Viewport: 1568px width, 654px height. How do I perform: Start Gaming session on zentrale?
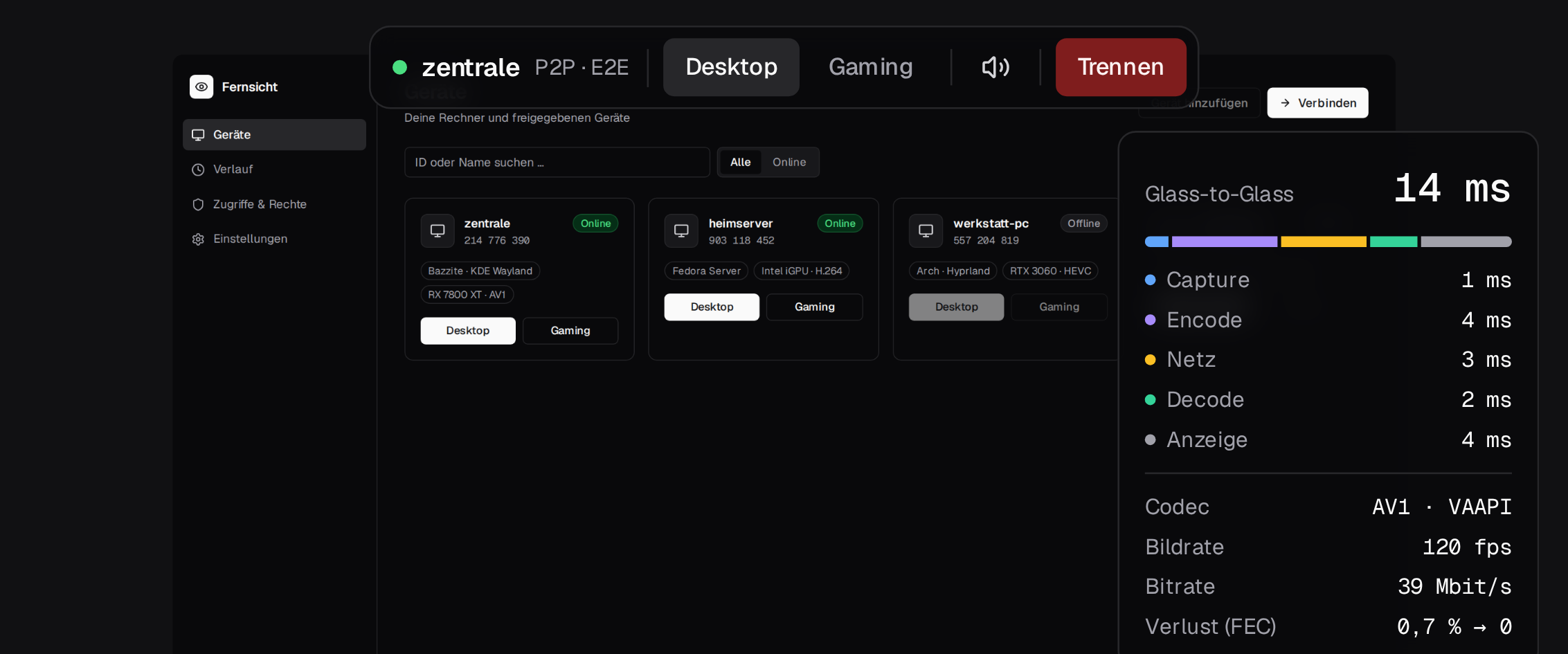point(570,331)
